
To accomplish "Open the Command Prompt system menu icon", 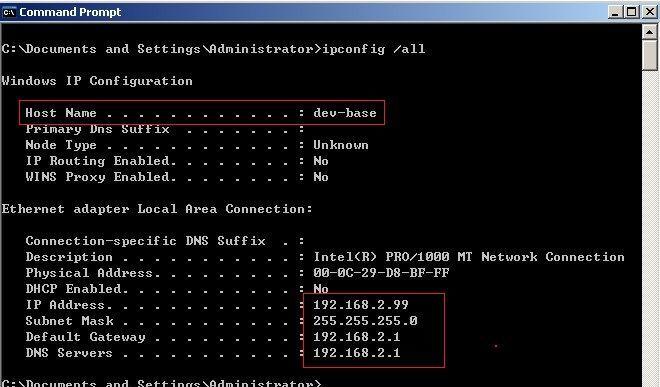I will 8,12.
